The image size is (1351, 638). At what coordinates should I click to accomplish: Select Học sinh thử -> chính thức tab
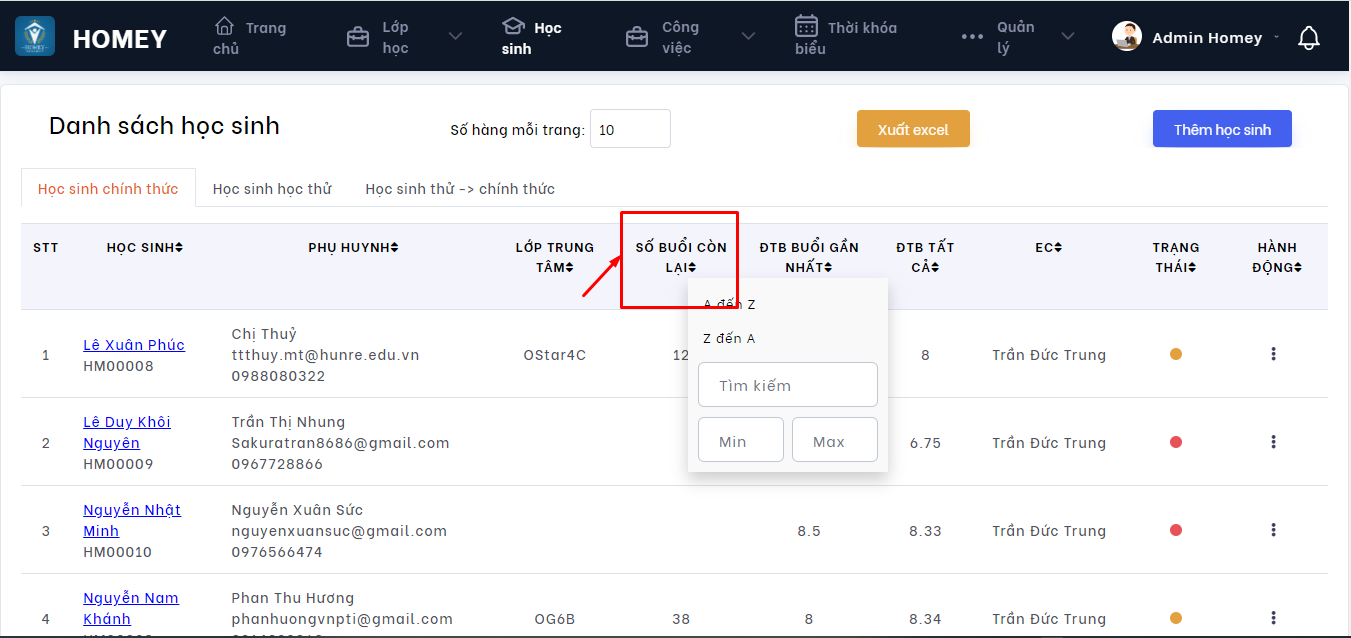pyautogui.click(x=460, y=188)
